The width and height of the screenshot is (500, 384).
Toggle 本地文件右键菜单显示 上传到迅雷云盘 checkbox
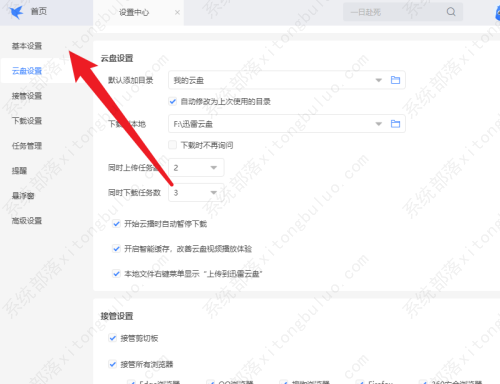click(116, 274)
